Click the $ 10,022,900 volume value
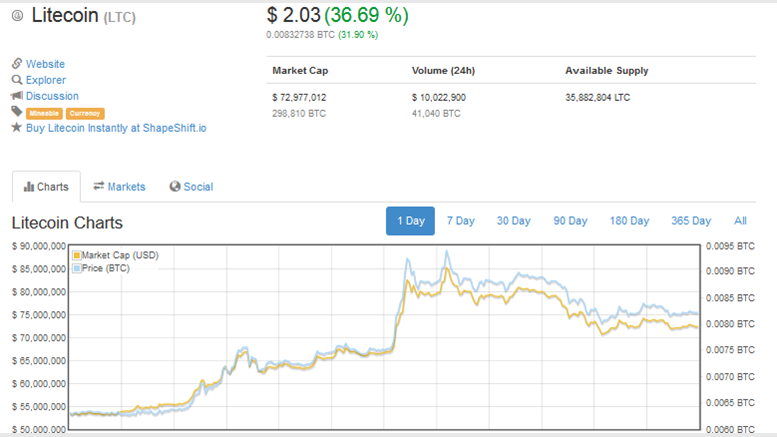 pos(439,98)
